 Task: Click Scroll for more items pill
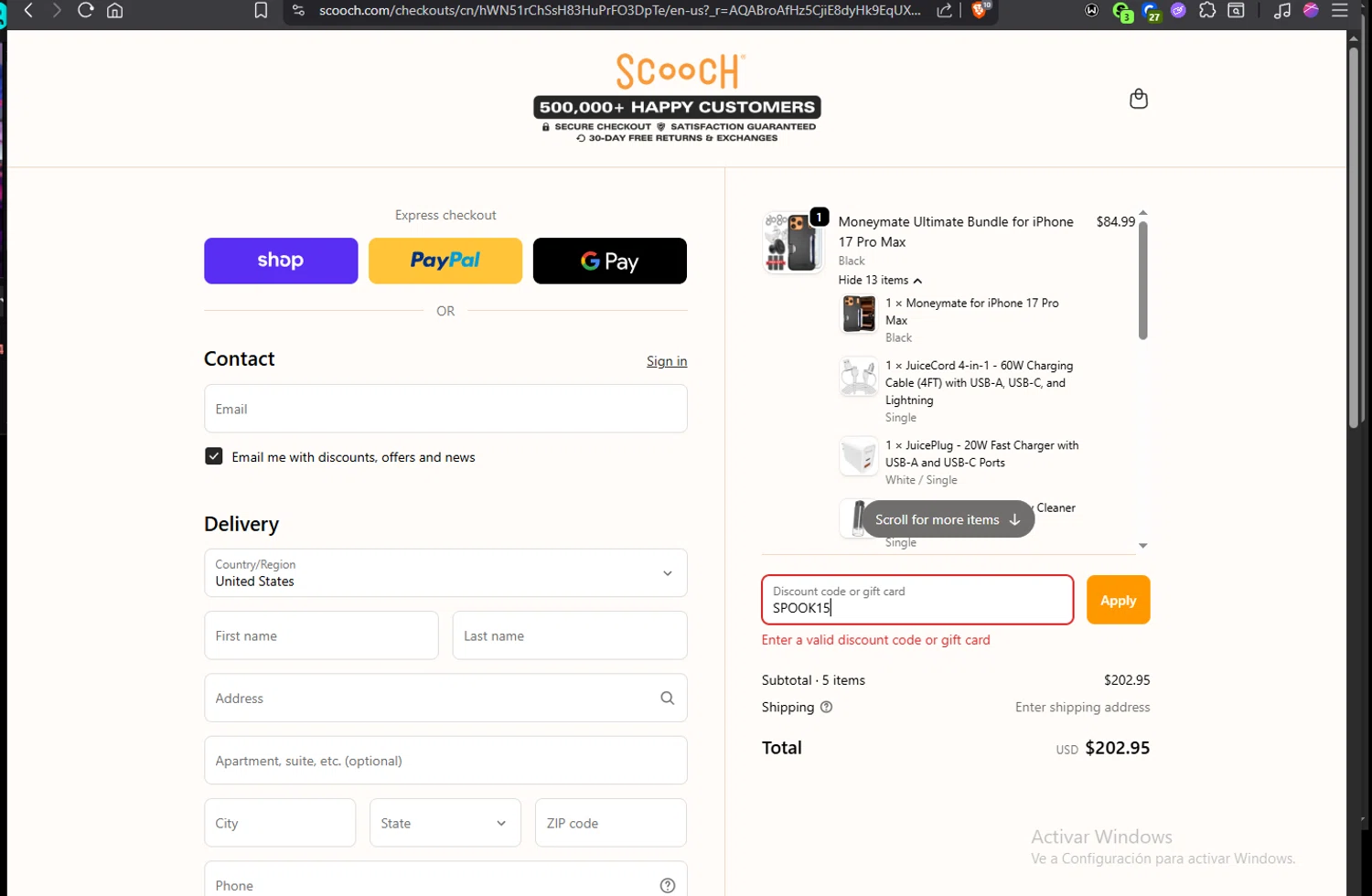click(x=948, y=519)
